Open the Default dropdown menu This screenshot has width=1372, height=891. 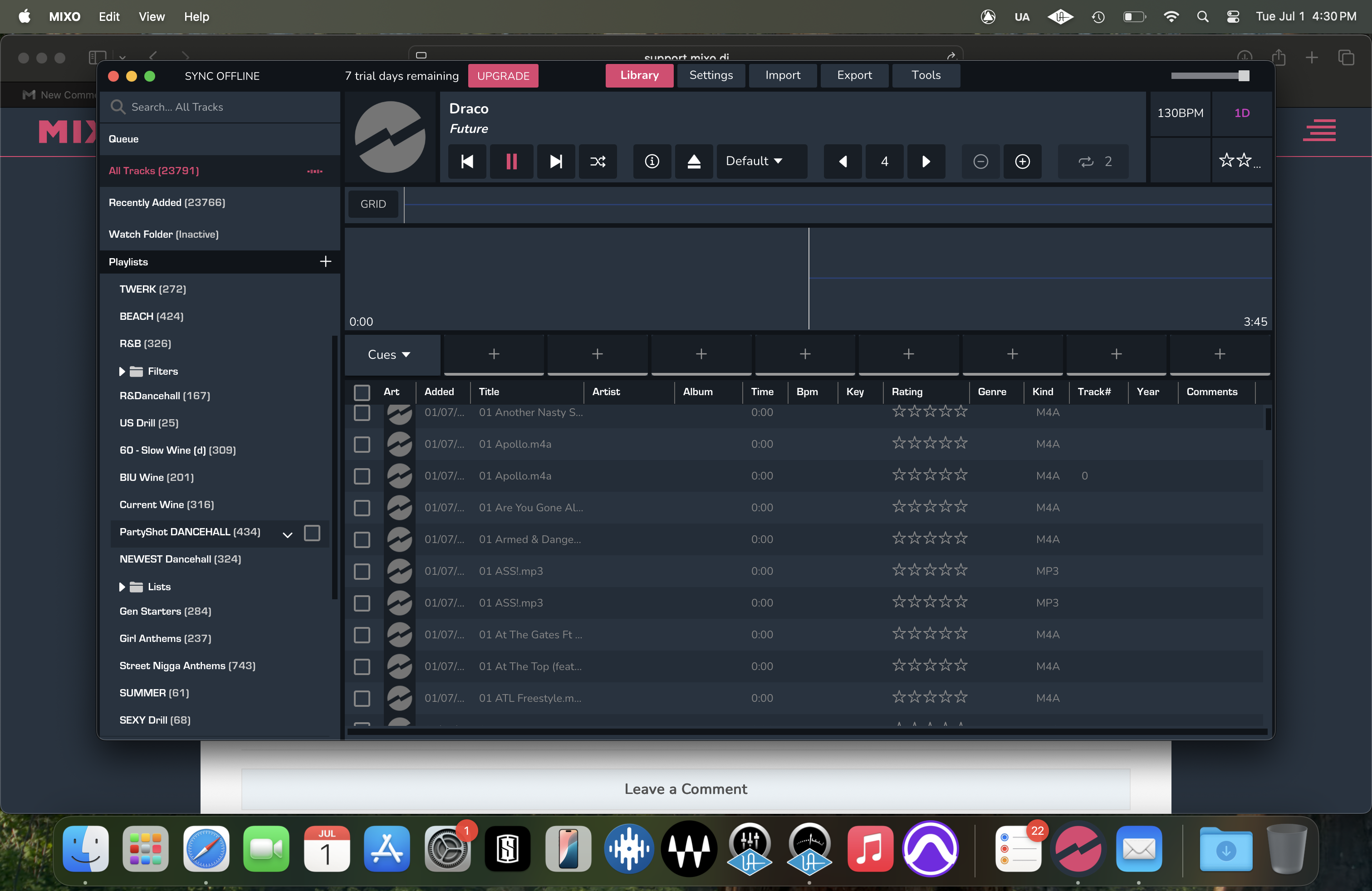coord(754,162)
